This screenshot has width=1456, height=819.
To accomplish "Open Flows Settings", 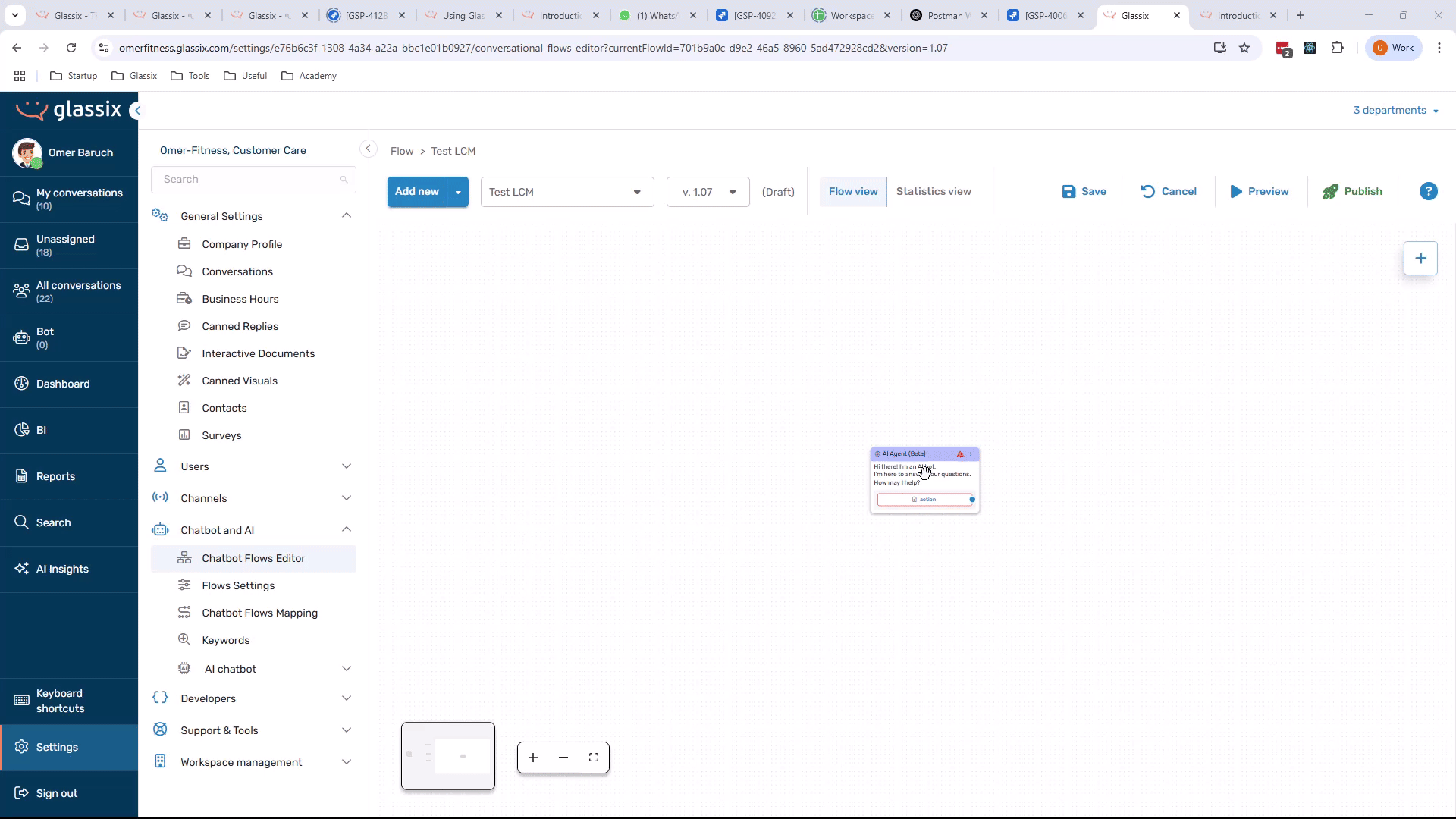I will pos(253,585).
